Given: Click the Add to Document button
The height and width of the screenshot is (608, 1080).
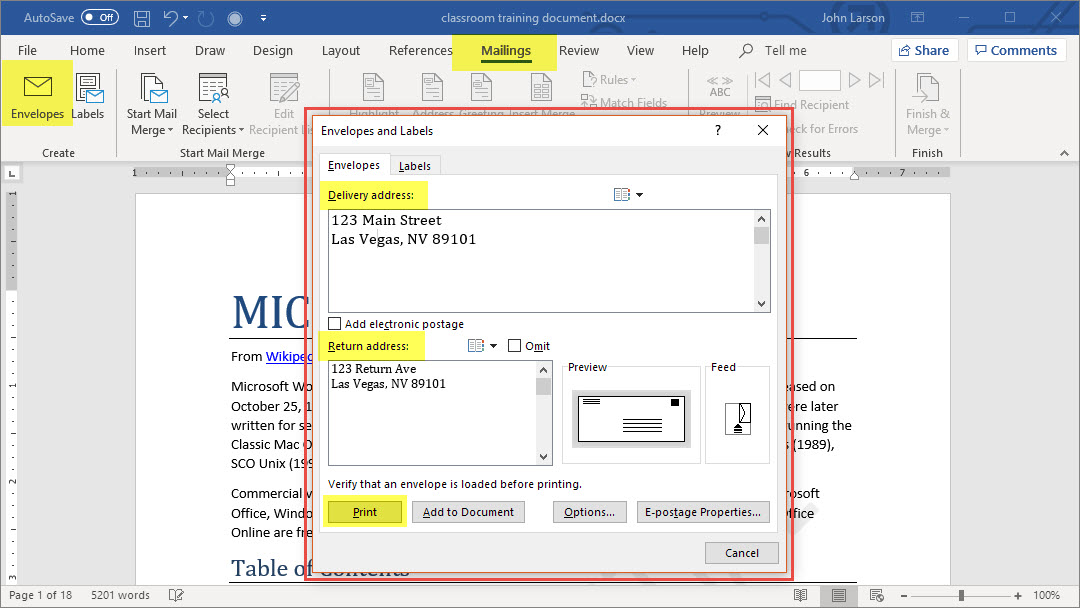Looking at the screenshot, I should pyautogui.click(x=468, y=512).
